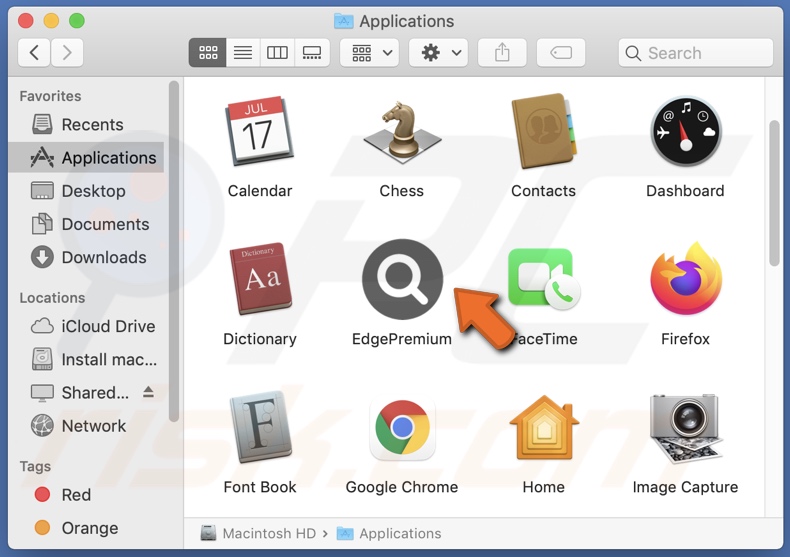Select the Dashboard app icon
This screenshot has width=790, height=557.
(x=685, y=130)
